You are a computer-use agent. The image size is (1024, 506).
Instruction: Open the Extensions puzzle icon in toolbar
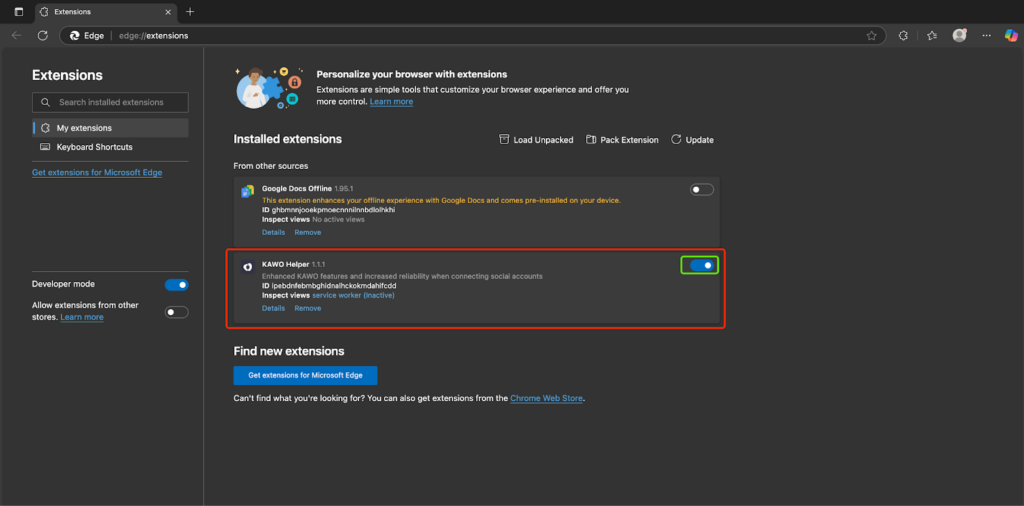(903, 35)
